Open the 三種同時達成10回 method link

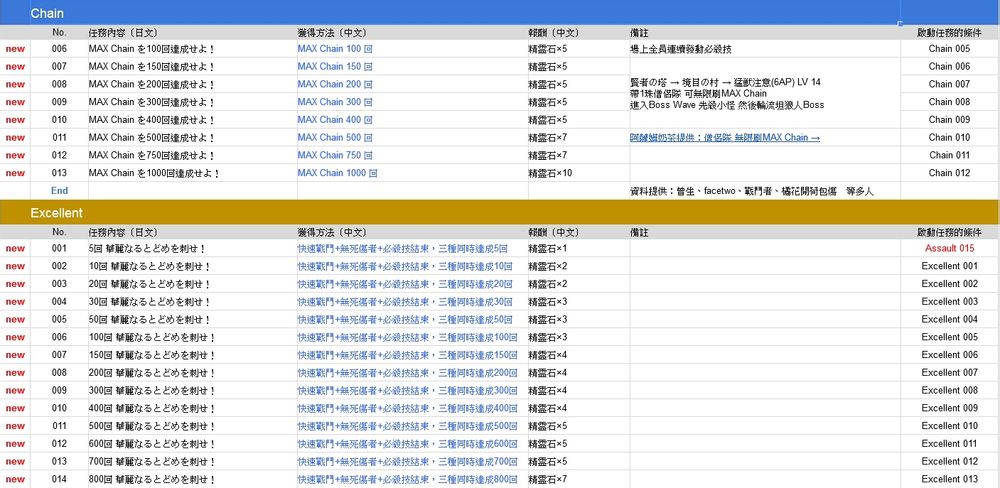(x=405, y=266)
